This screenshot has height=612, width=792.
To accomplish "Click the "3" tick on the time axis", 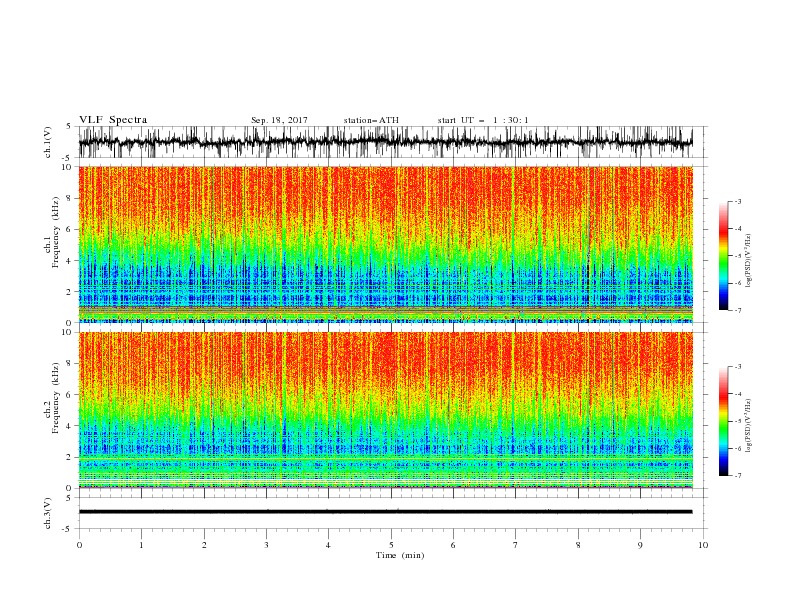I will 266,545.
